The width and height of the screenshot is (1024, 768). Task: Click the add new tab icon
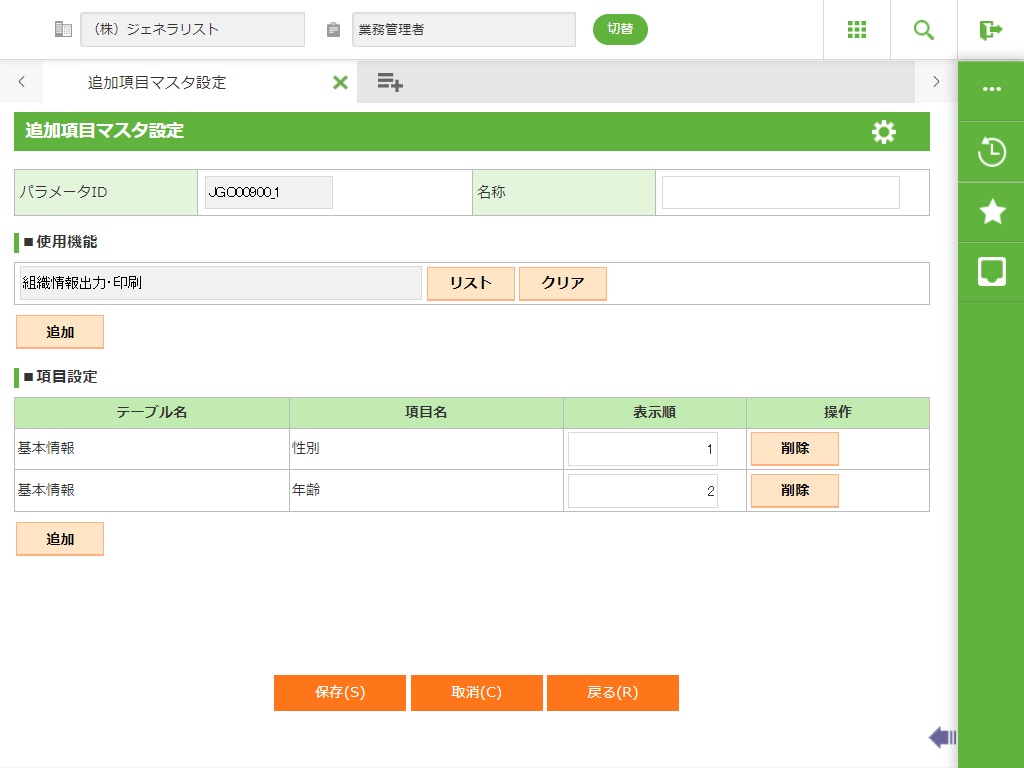coord(390,83)
